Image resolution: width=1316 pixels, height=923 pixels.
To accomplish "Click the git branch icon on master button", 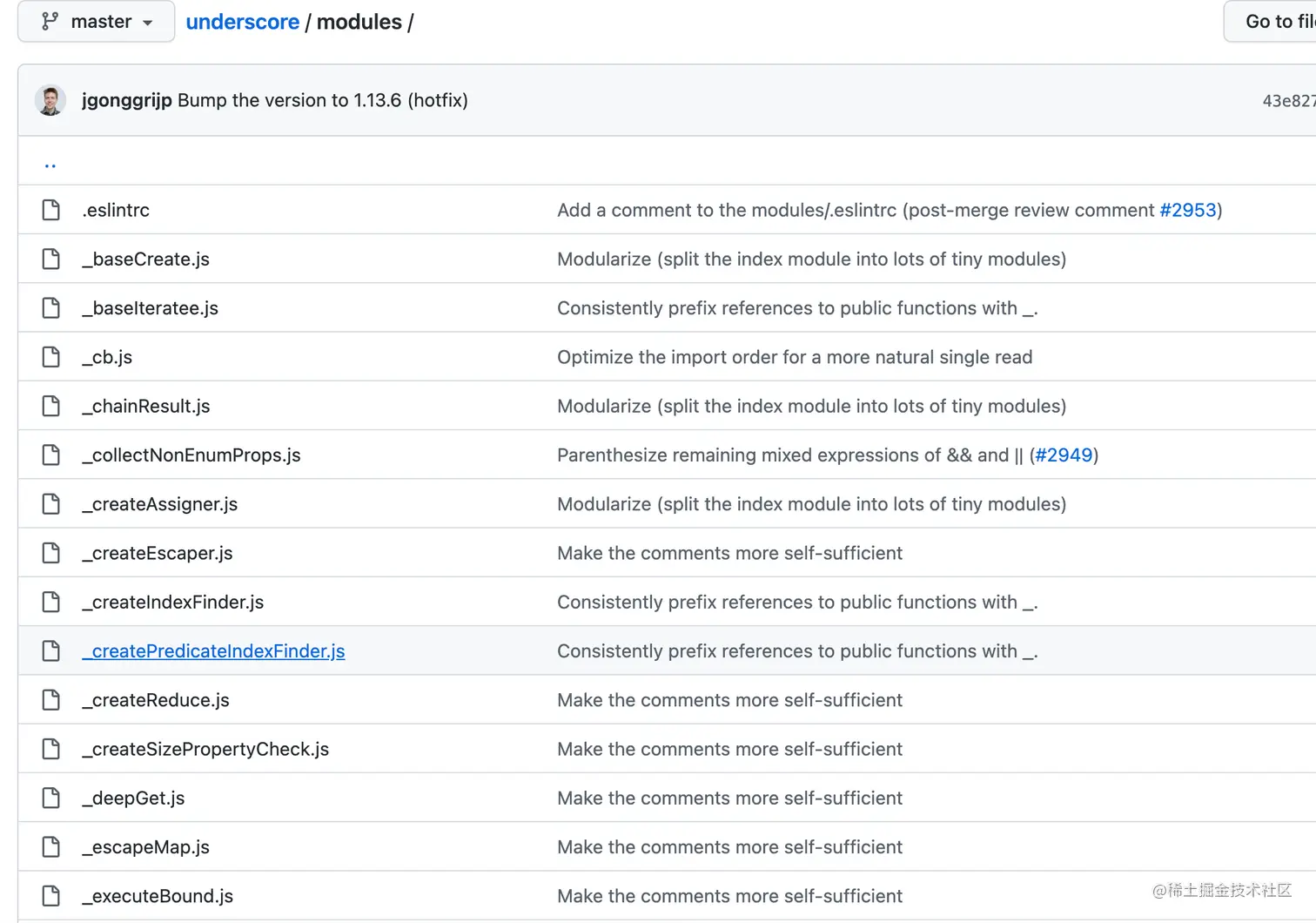I will click(x=50, y=22).
